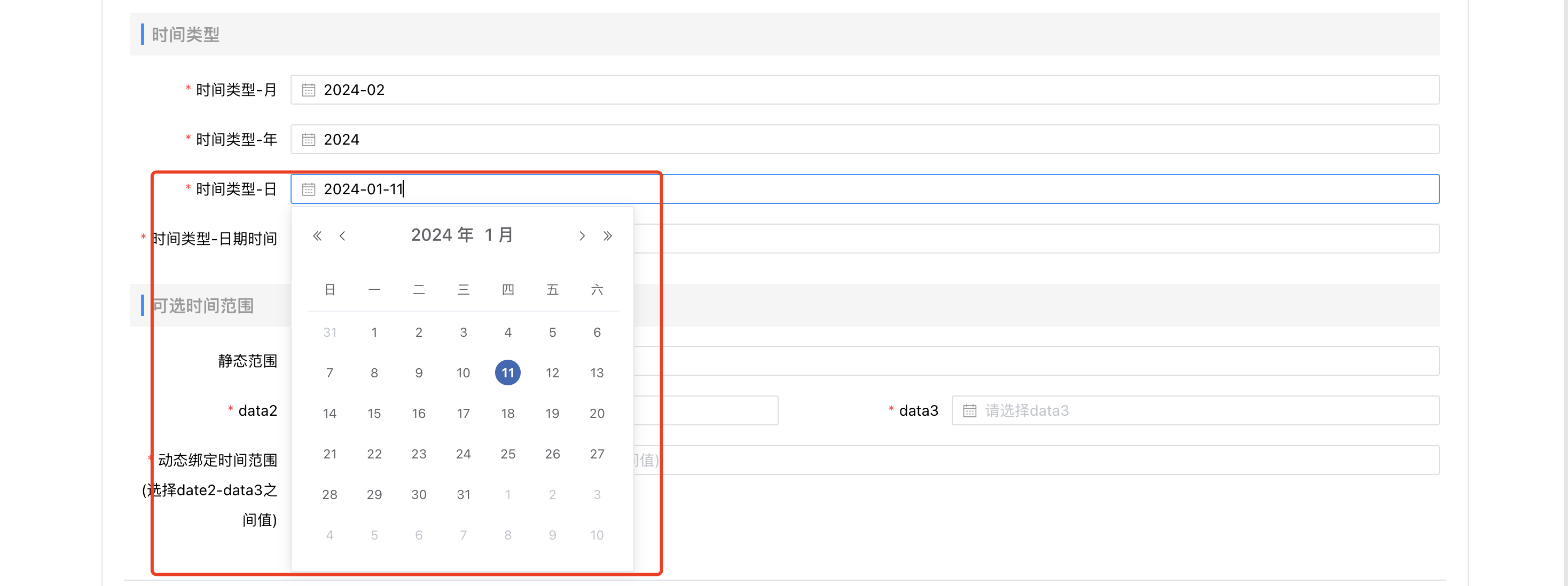Viewport: 1568px width, 586px height.
Task: Select December 31 from previous month
Action: pyautogui.click(x=330, y=332)
